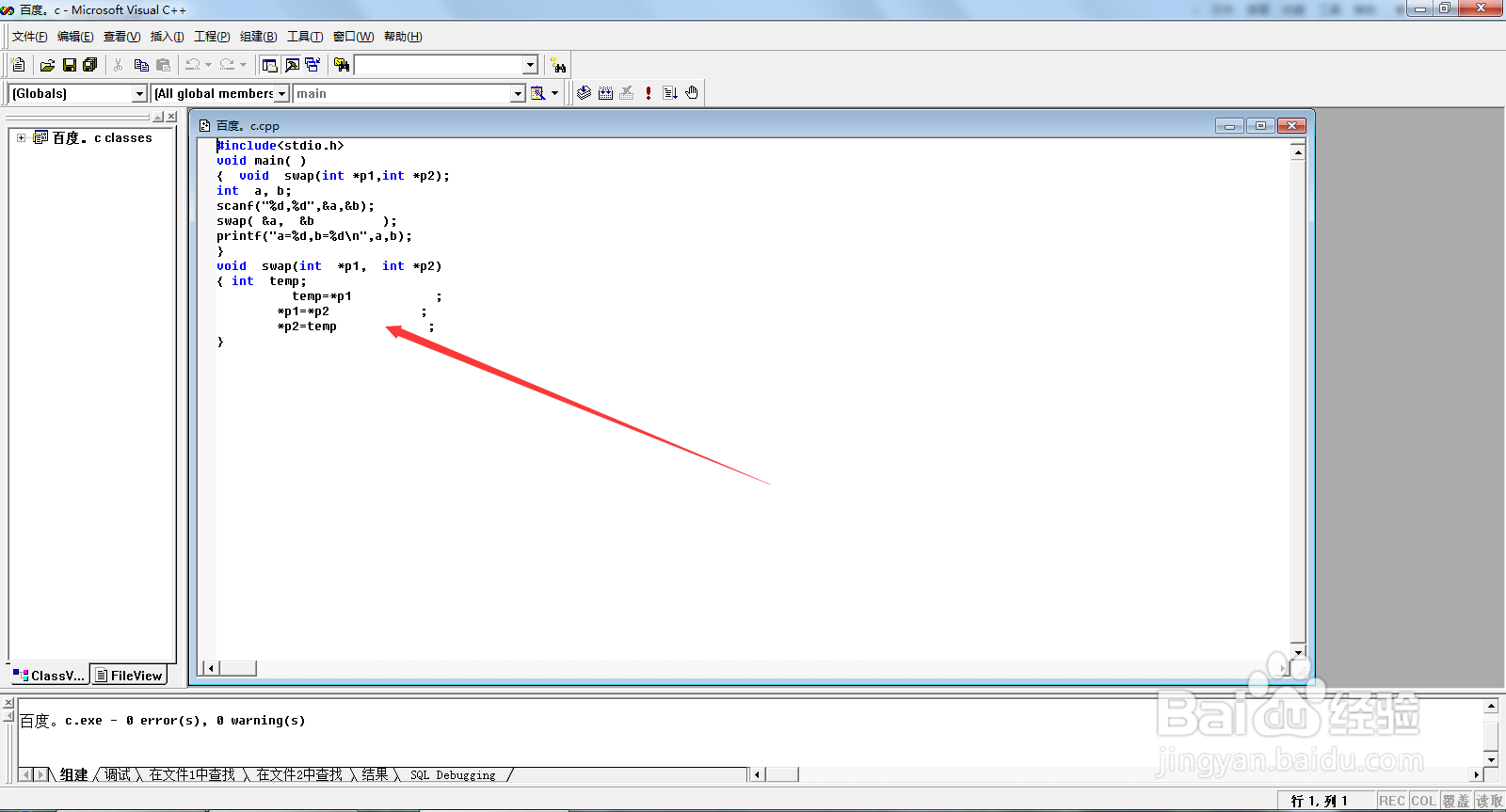Switch to the FileView tab

tap(129, 676)
